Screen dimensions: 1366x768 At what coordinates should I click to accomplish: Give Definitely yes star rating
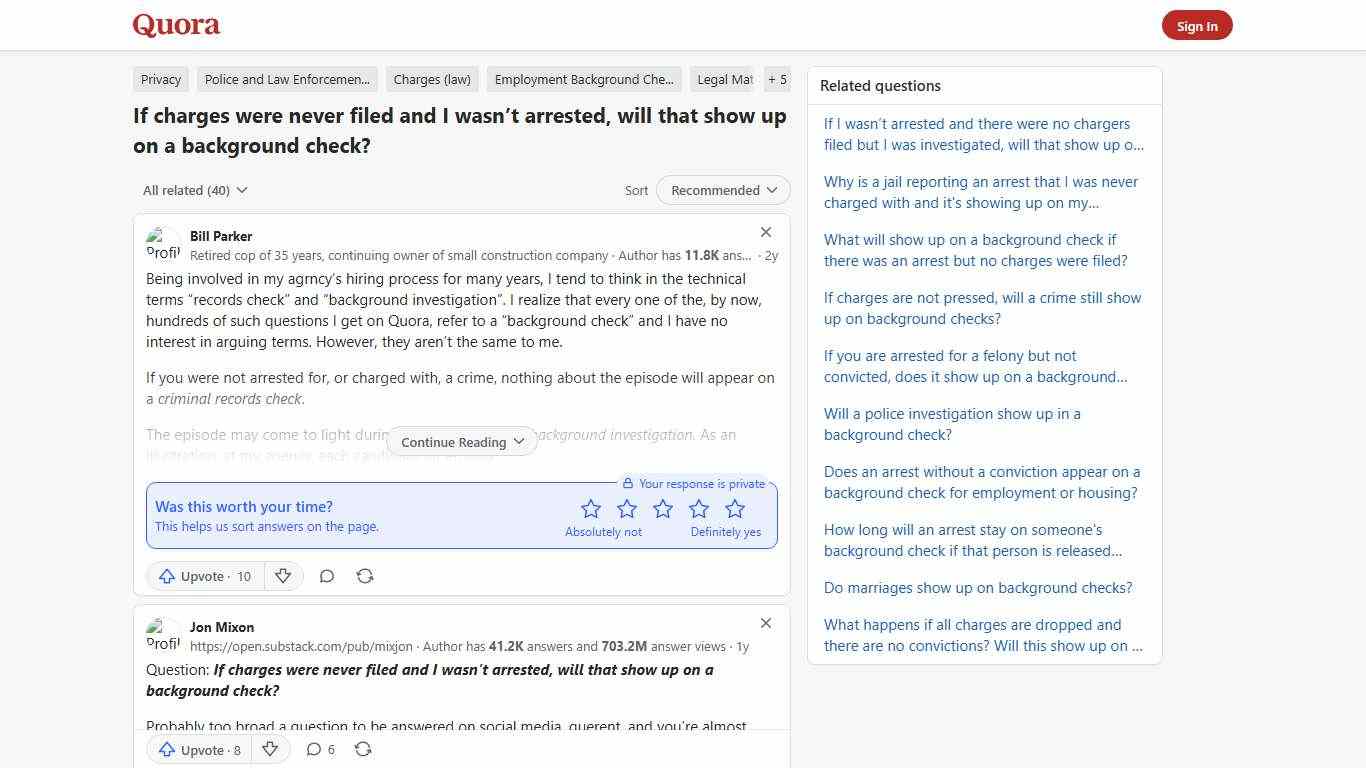735,509
